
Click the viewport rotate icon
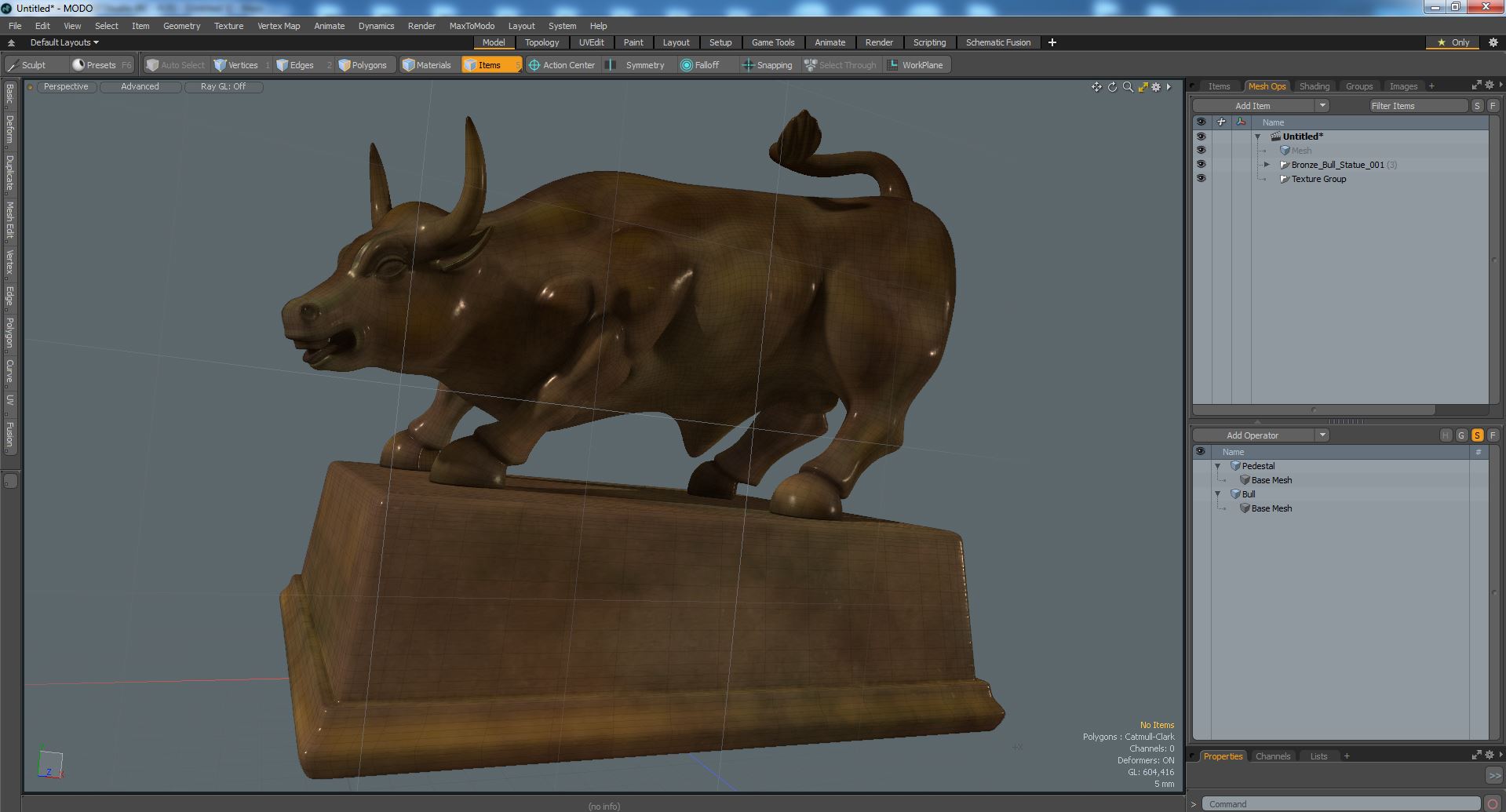pos(1112,87)
